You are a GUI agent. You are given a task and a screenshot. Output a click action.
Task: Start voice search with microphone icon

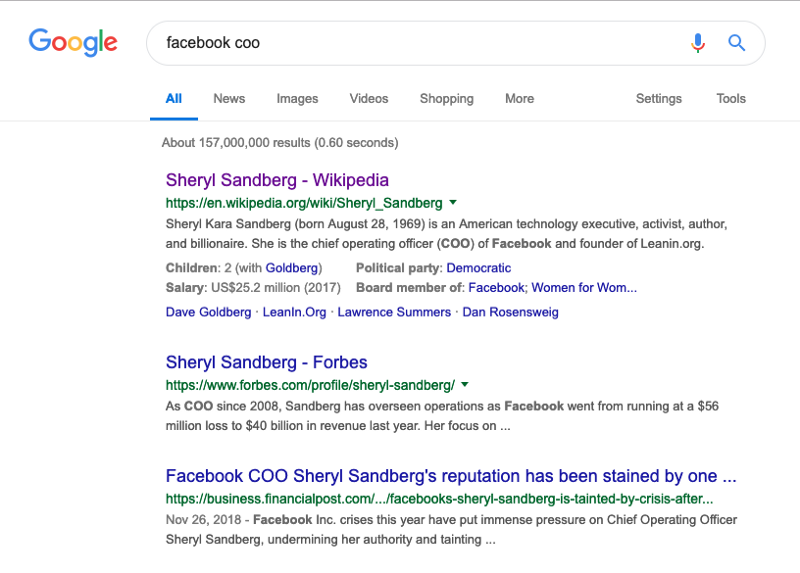pos(698,43)
